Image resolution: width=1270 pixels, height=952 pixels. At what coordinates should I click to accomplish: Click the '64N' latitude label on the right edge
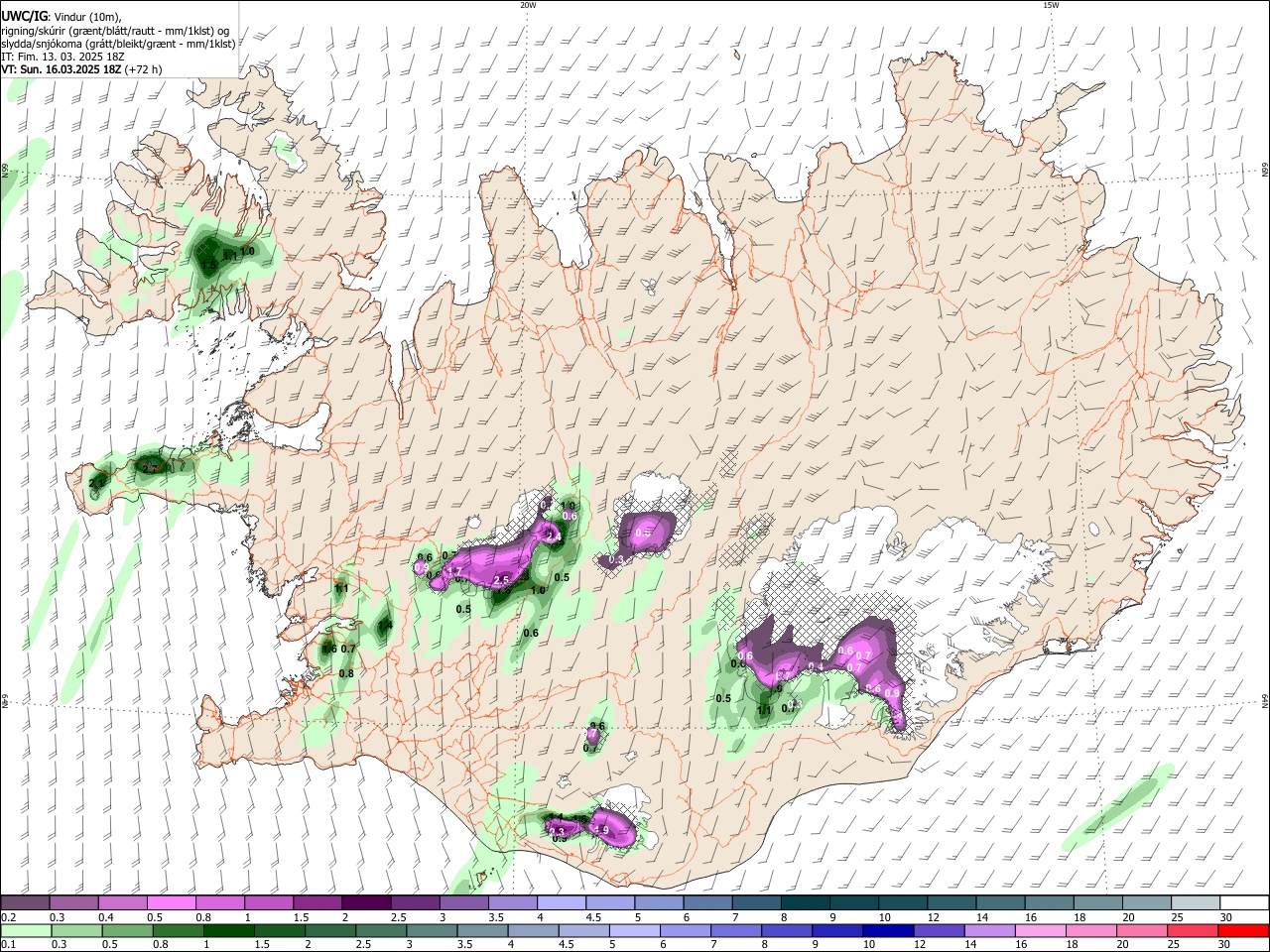click(1265, 700)
